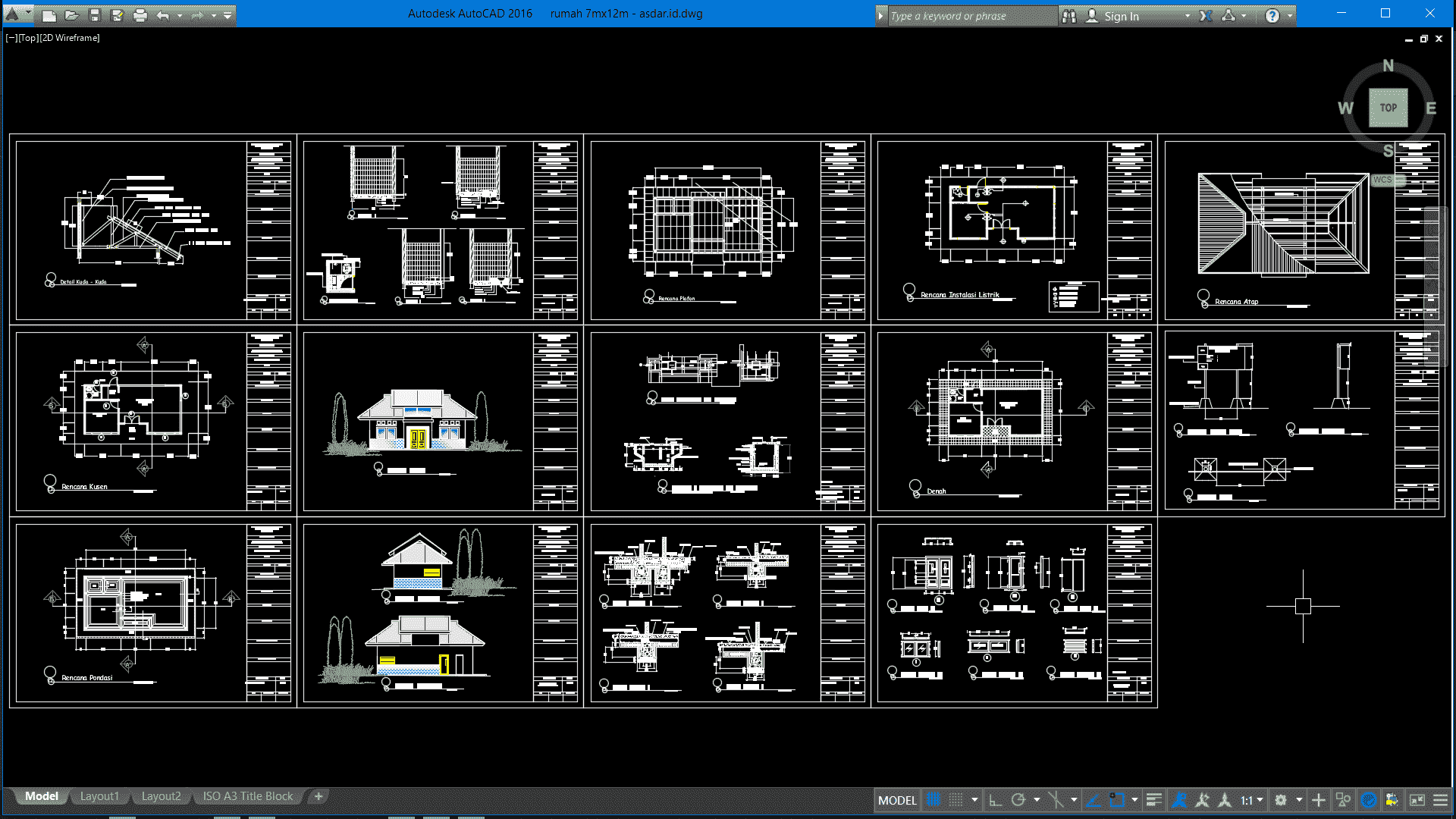The height and width of the screenshot is (819, 1456).
Task: Redo the last undone action
Action: [x=197, y=15]
